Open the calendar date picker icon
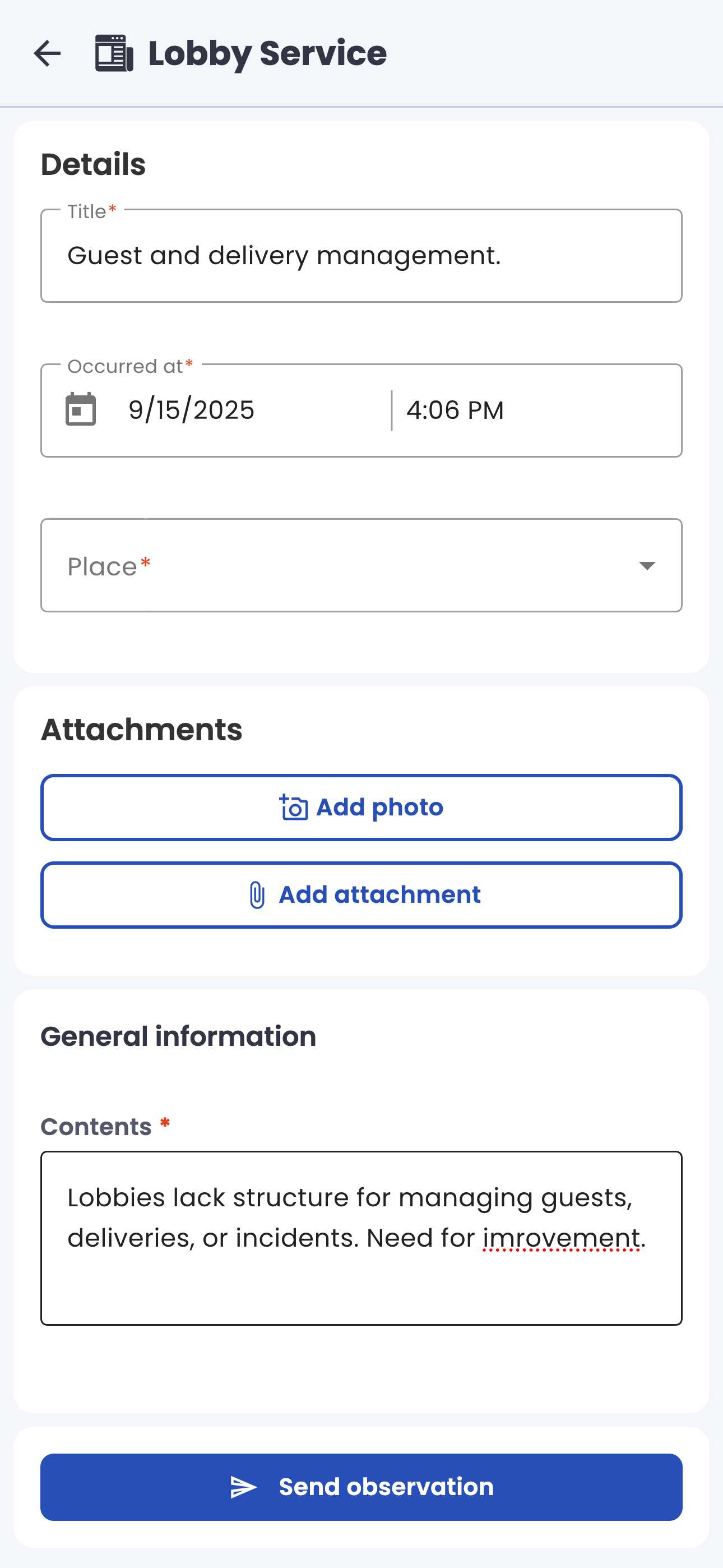 [x=80, y=409]
